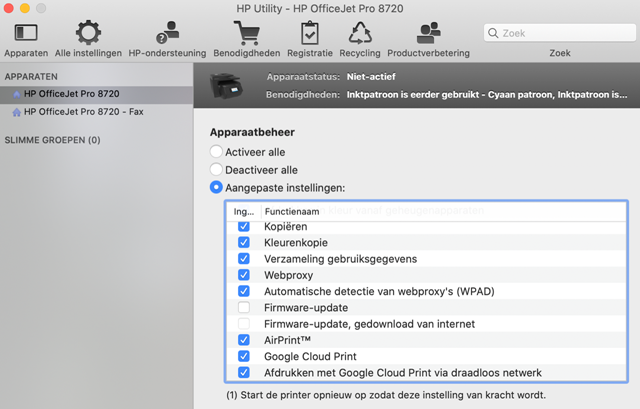
Task: Click the Webproxy row label
Action: pyautogui.click(x=289, y=276)
